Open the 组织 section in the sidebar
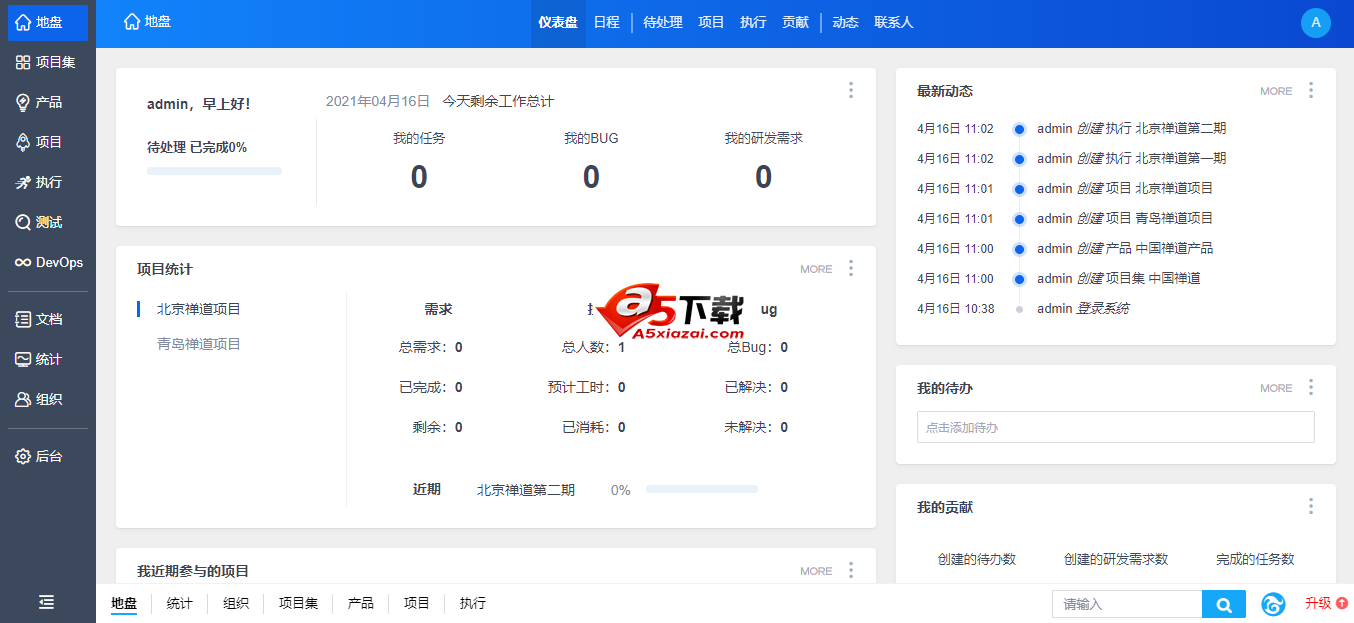This screenshot has width=1354, height=623. pyautogui.click(x=47, y=398)
